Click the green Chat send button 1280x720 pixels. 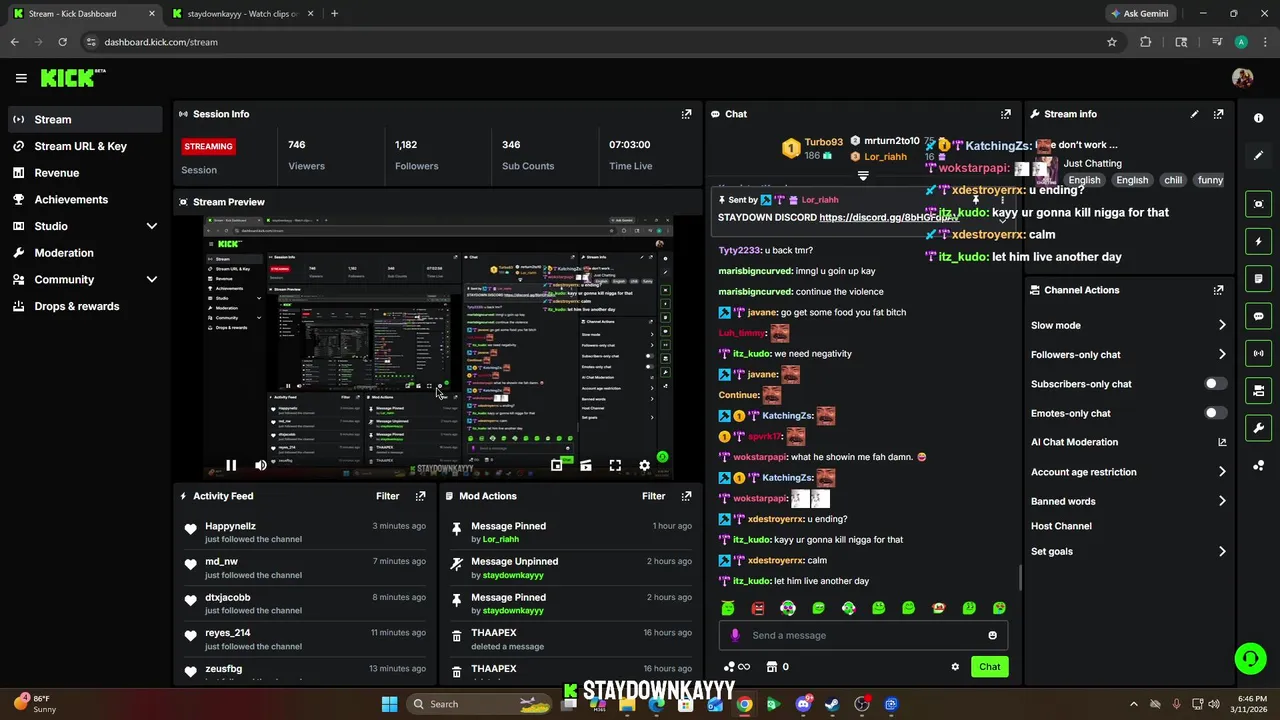pyautogui.click(x=989, y=667)
